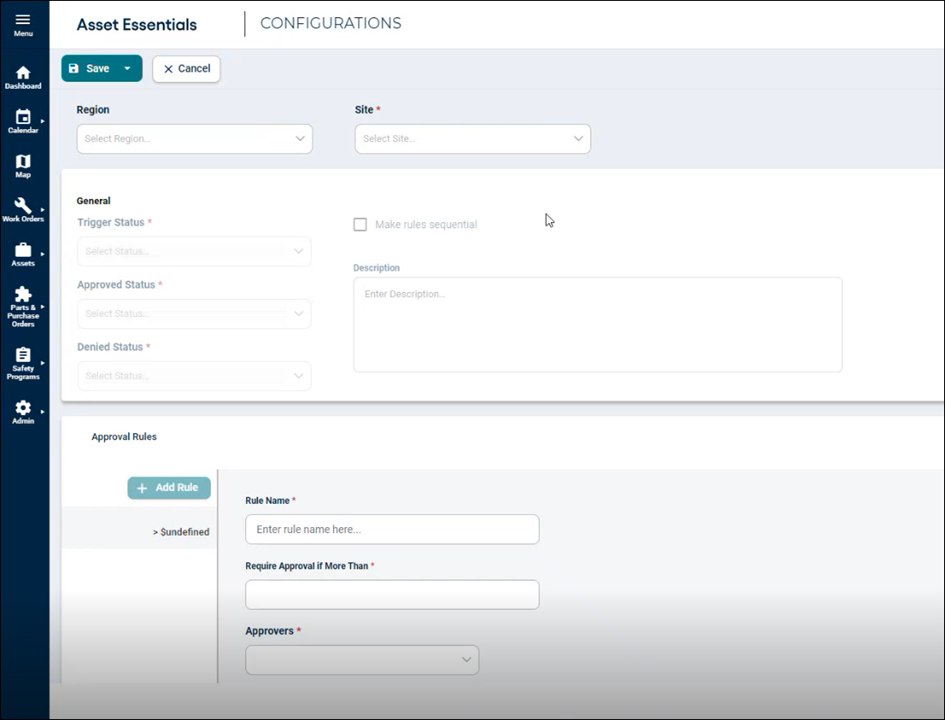Open the Map sidebar icon
945x720 pixels.
pos(23,162)
